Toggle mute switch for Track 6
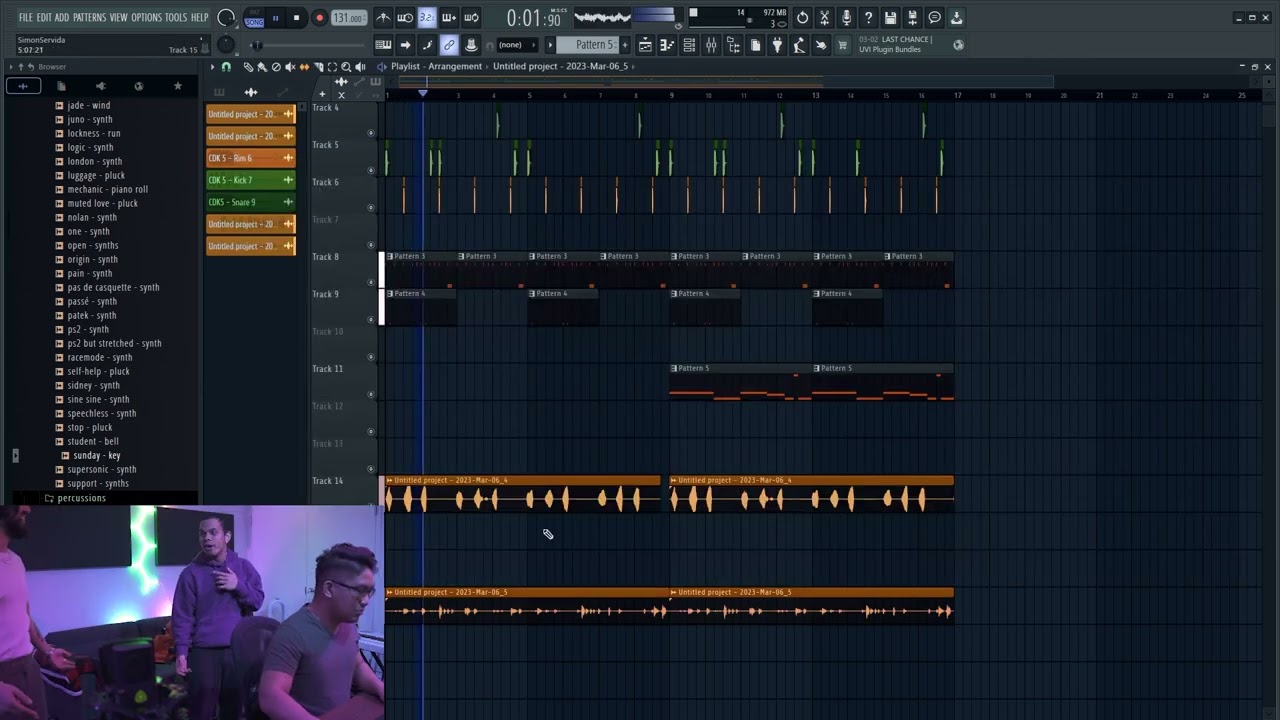 click(x=371, y=207)
